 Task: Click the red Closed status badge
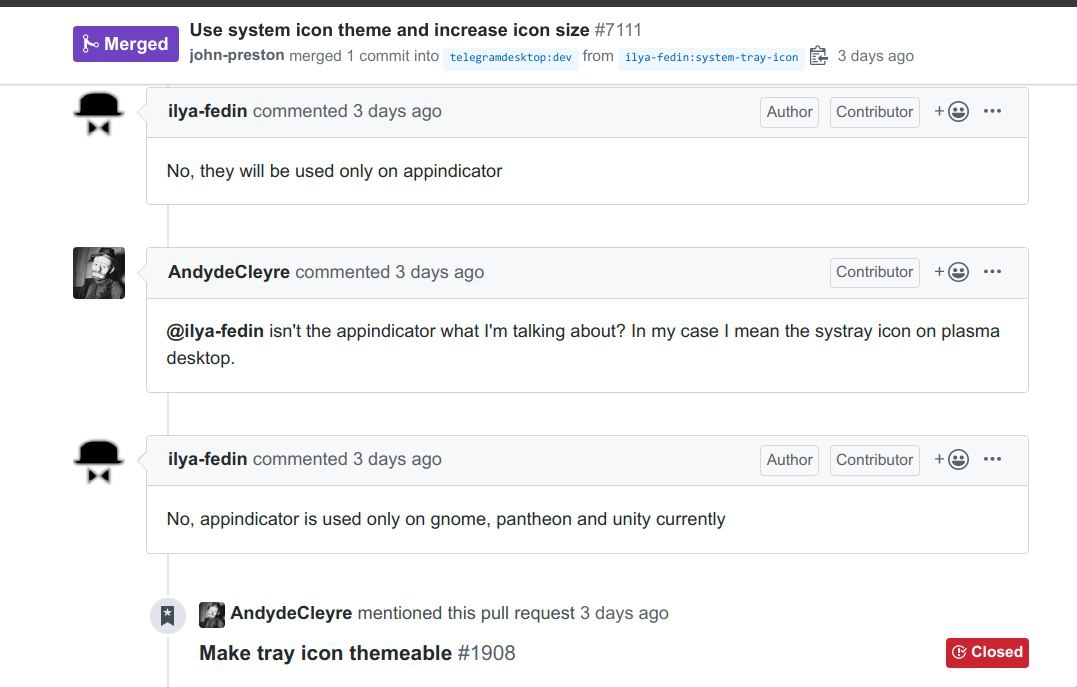pyautogui.click(x=987, y=652)
